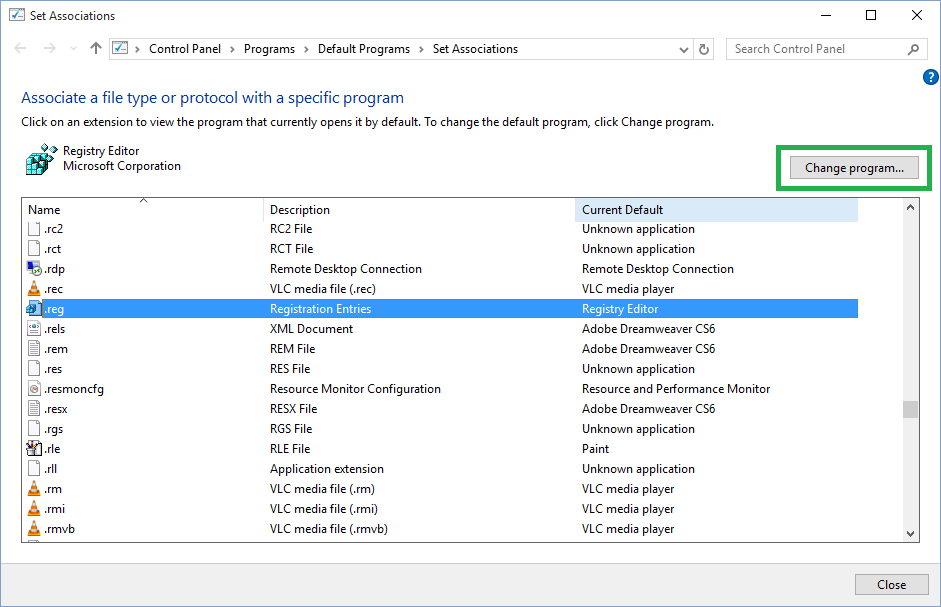Expand the chevron after Programs breadcrumb
Screen dimensions: 941x607
pos(306,49)
